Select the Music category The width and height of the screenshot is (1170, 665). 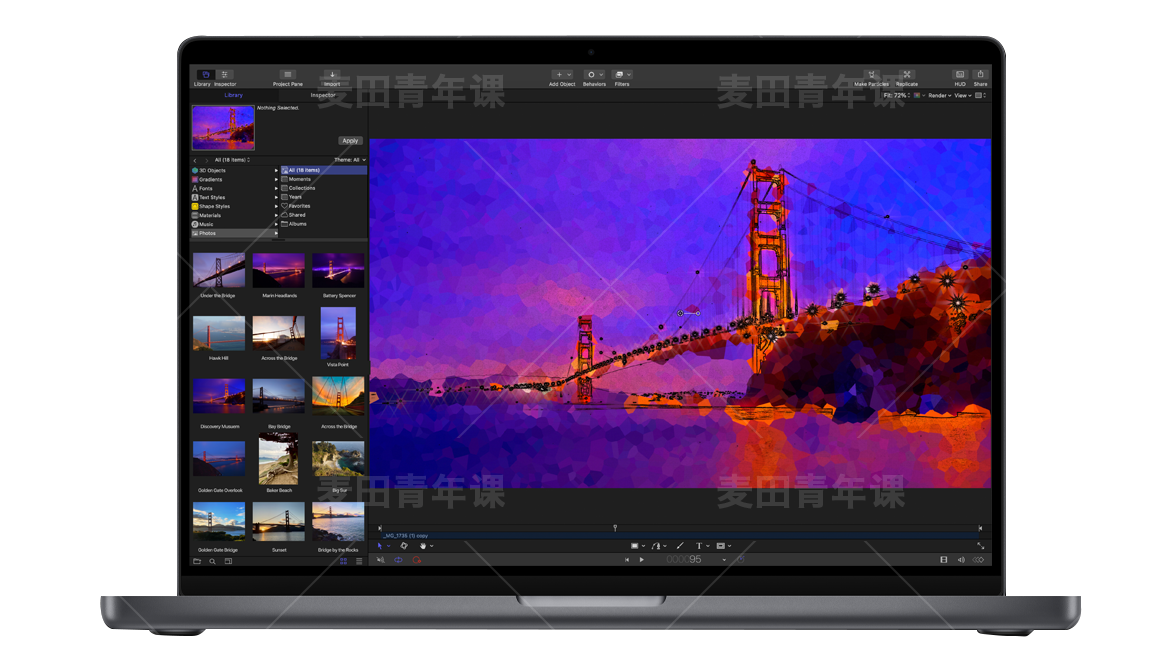234,224
